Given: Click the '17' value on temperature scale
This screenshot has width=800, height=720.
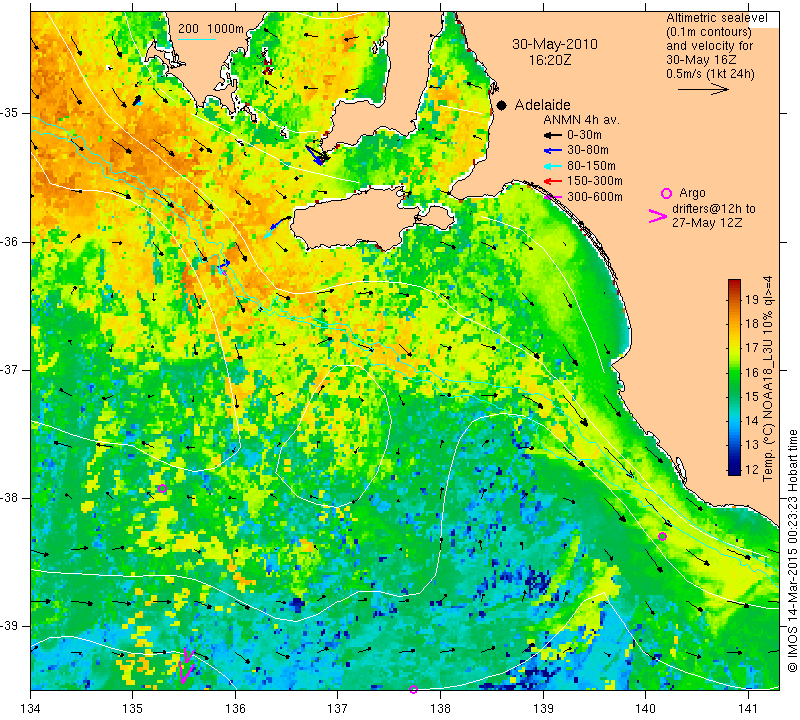Looking at the screenshot, I should 752,348.
